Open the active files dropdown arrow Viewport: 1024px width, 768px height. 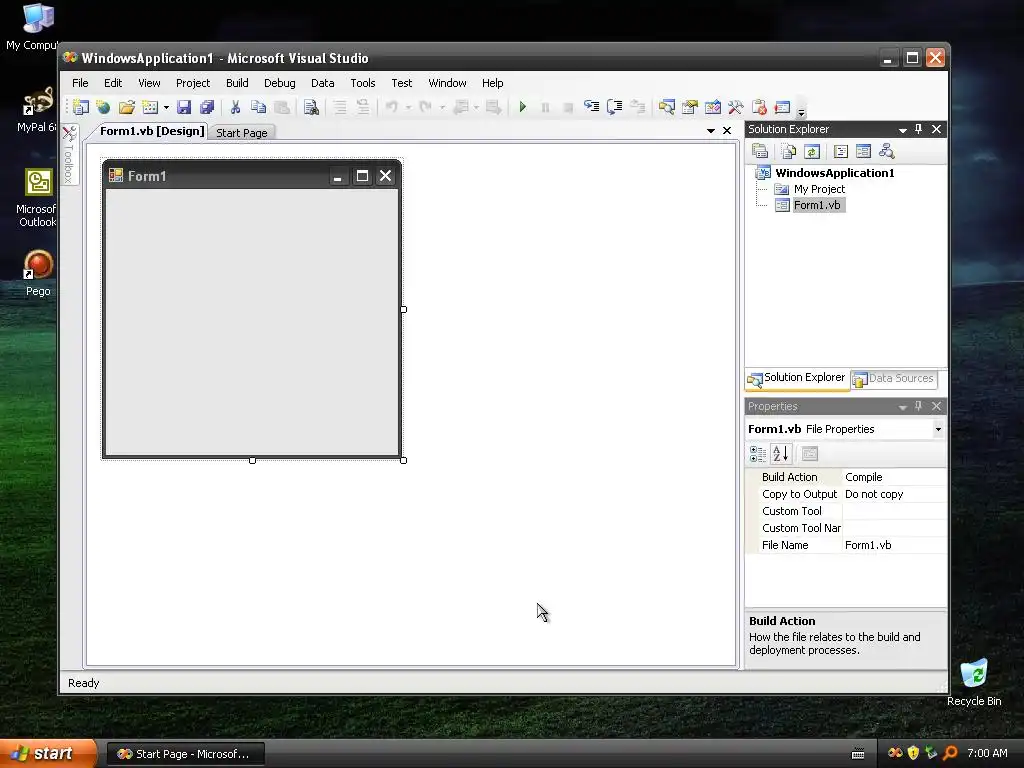click(x=711, y=131)
